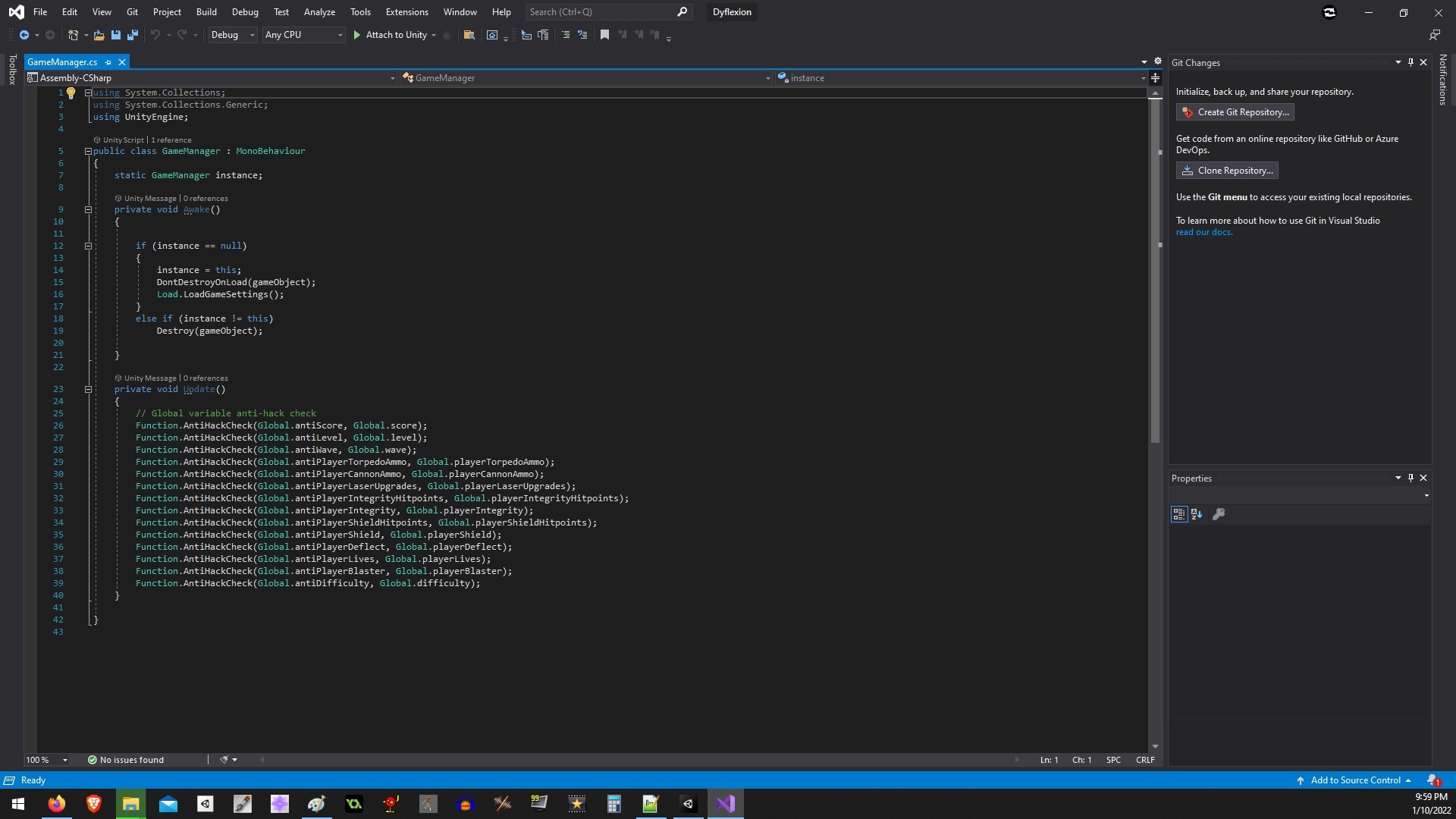Image resolution: width=1456 pixels, height=819 pixels.
Task: Open the Analyze menu
Action: click(x=319, y=12)
